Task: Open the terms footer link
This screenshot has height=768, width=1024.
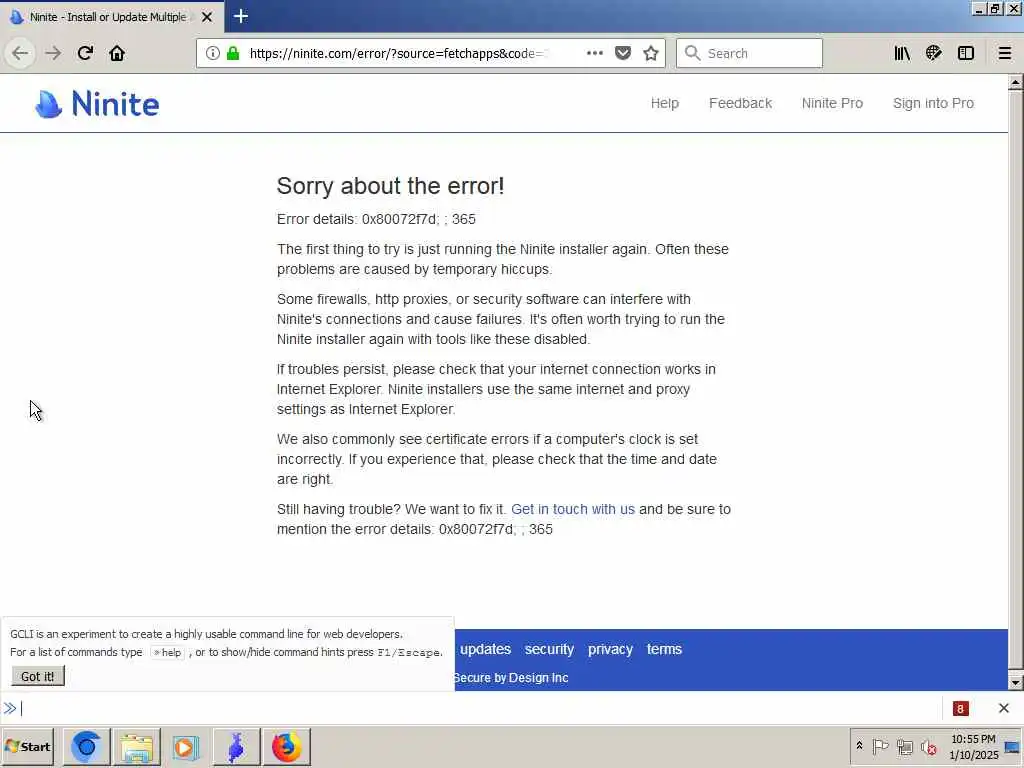Action: click(664, 649)
